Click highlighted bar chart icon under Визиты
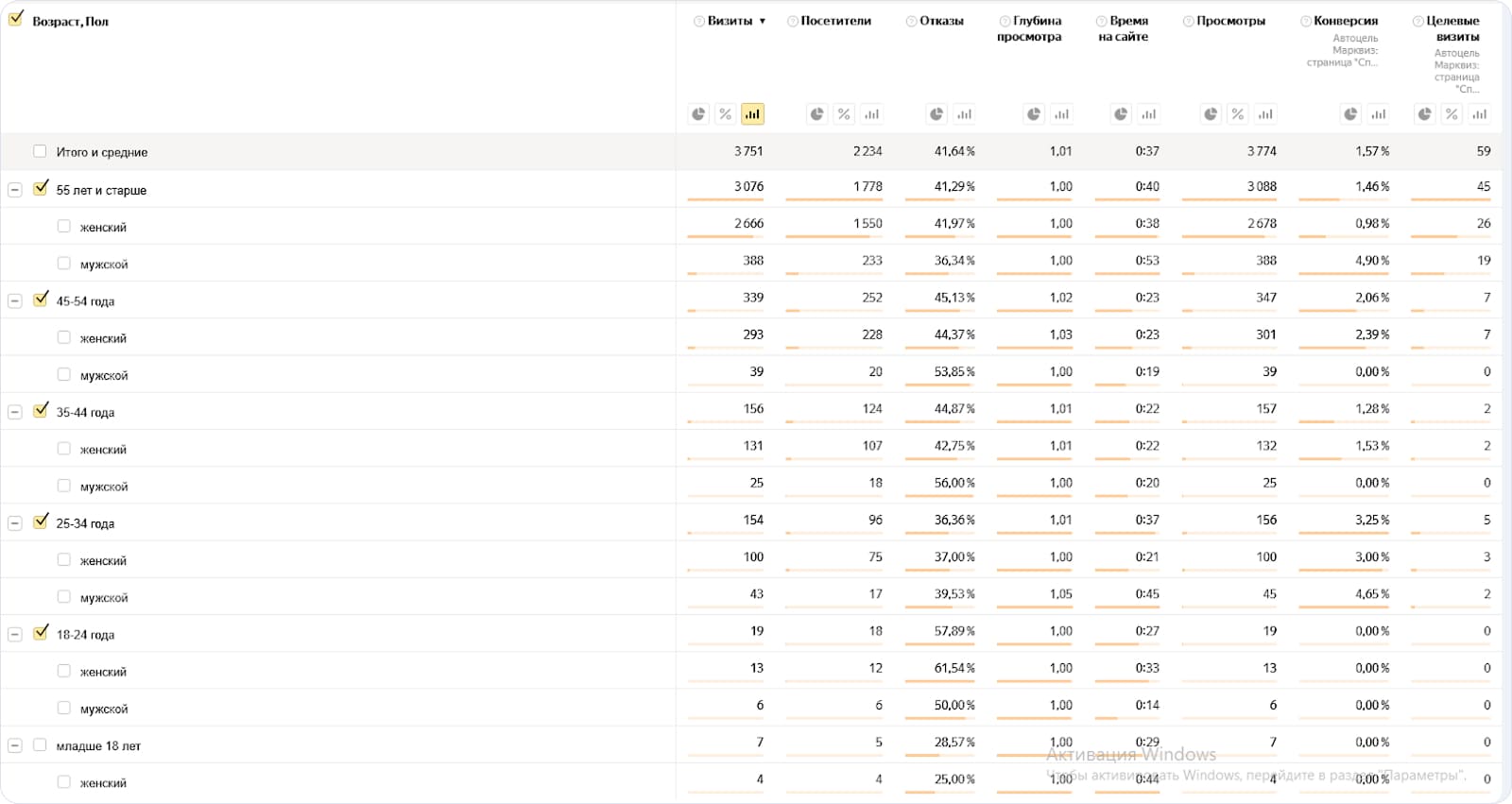This screenshot has height=804, width=1512. (752, 114)
